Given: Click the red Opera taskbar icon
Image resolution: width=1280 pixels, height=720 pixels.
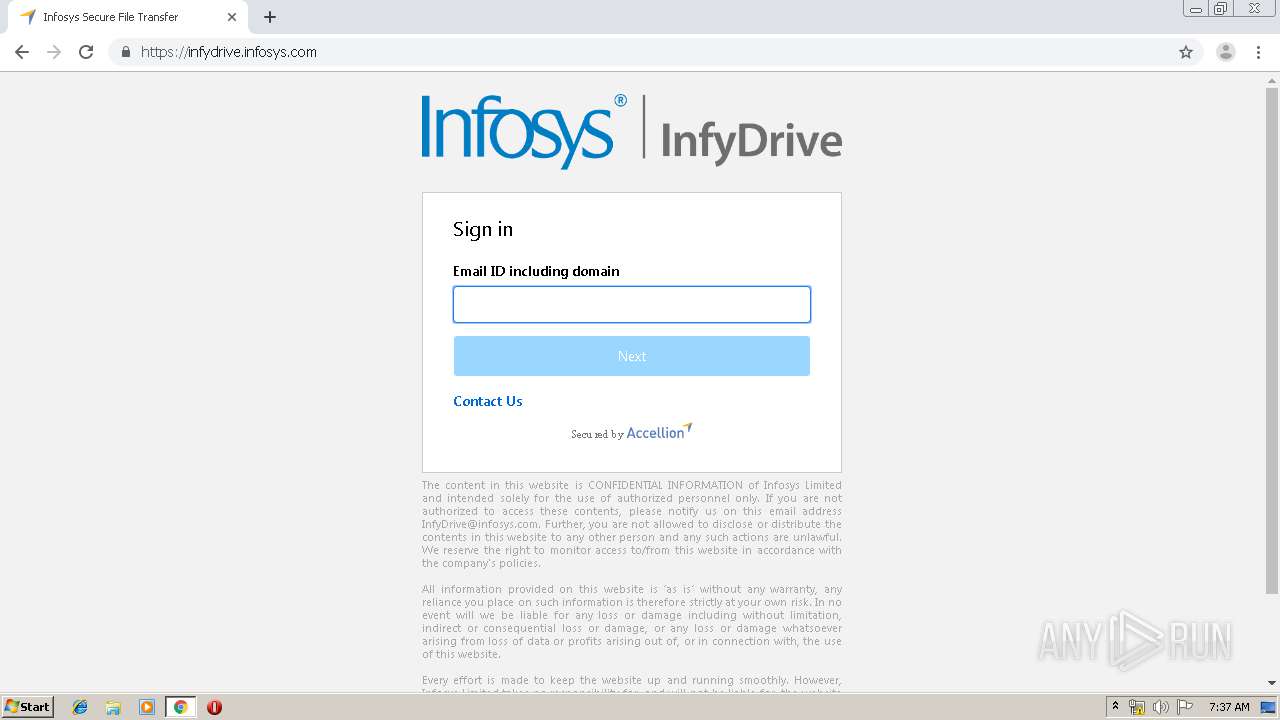Looking at the screenshot, I should coord(214,707).
